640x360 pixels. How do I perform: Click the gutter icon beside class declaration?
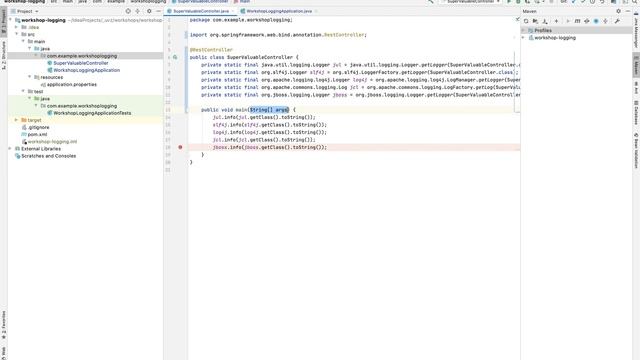coord(175,58)
